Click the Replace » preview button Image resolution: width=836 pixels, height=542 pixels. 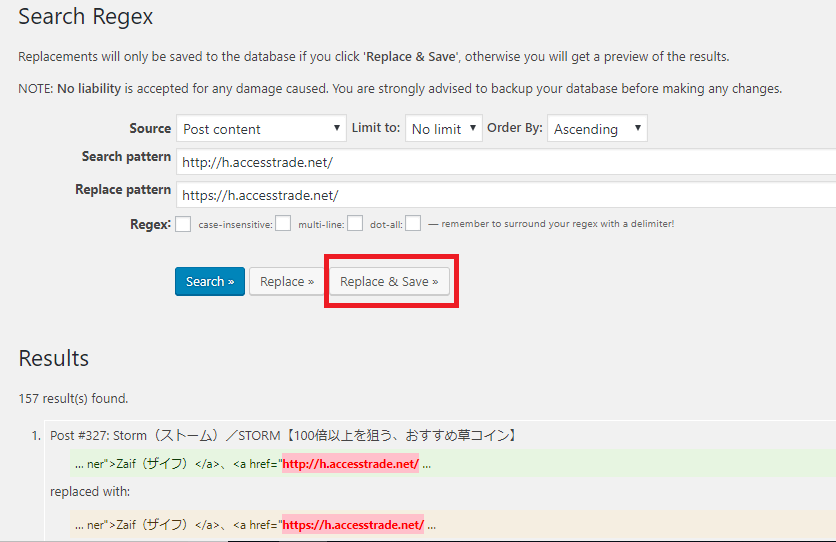pos(287,281)
